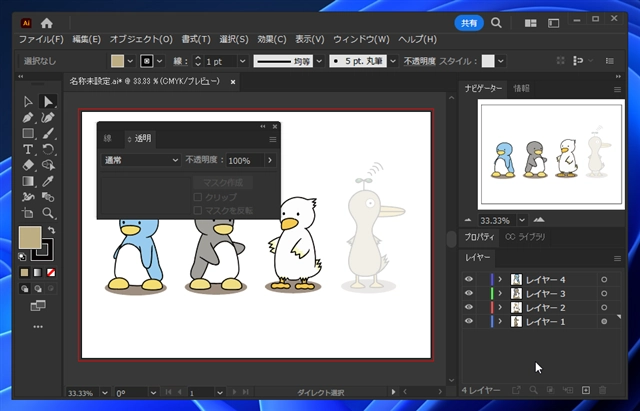640x411 pixels.
Task: Select the Rotate tool
Action: 48,149
